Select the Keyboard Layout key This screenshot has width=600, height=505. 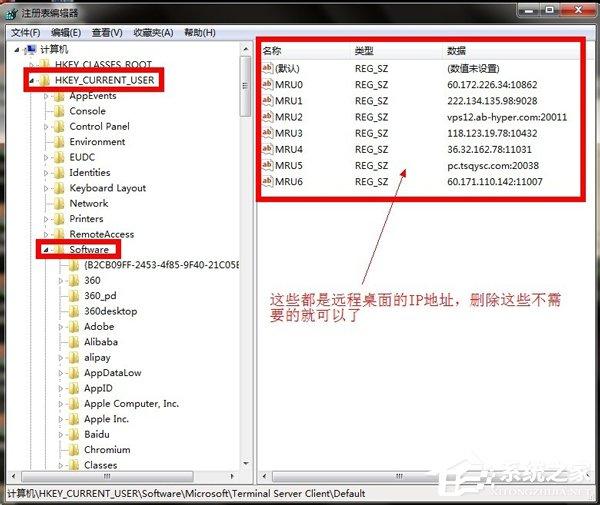coord(107,188)
